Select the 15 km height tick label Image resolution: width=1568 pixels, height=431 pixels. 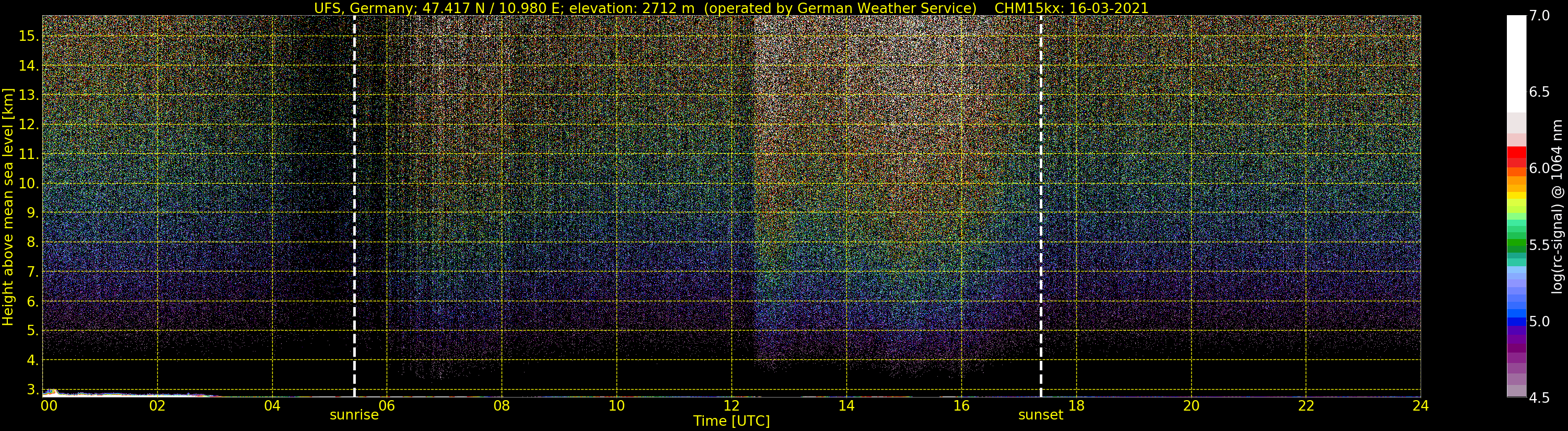coord(28,36)
